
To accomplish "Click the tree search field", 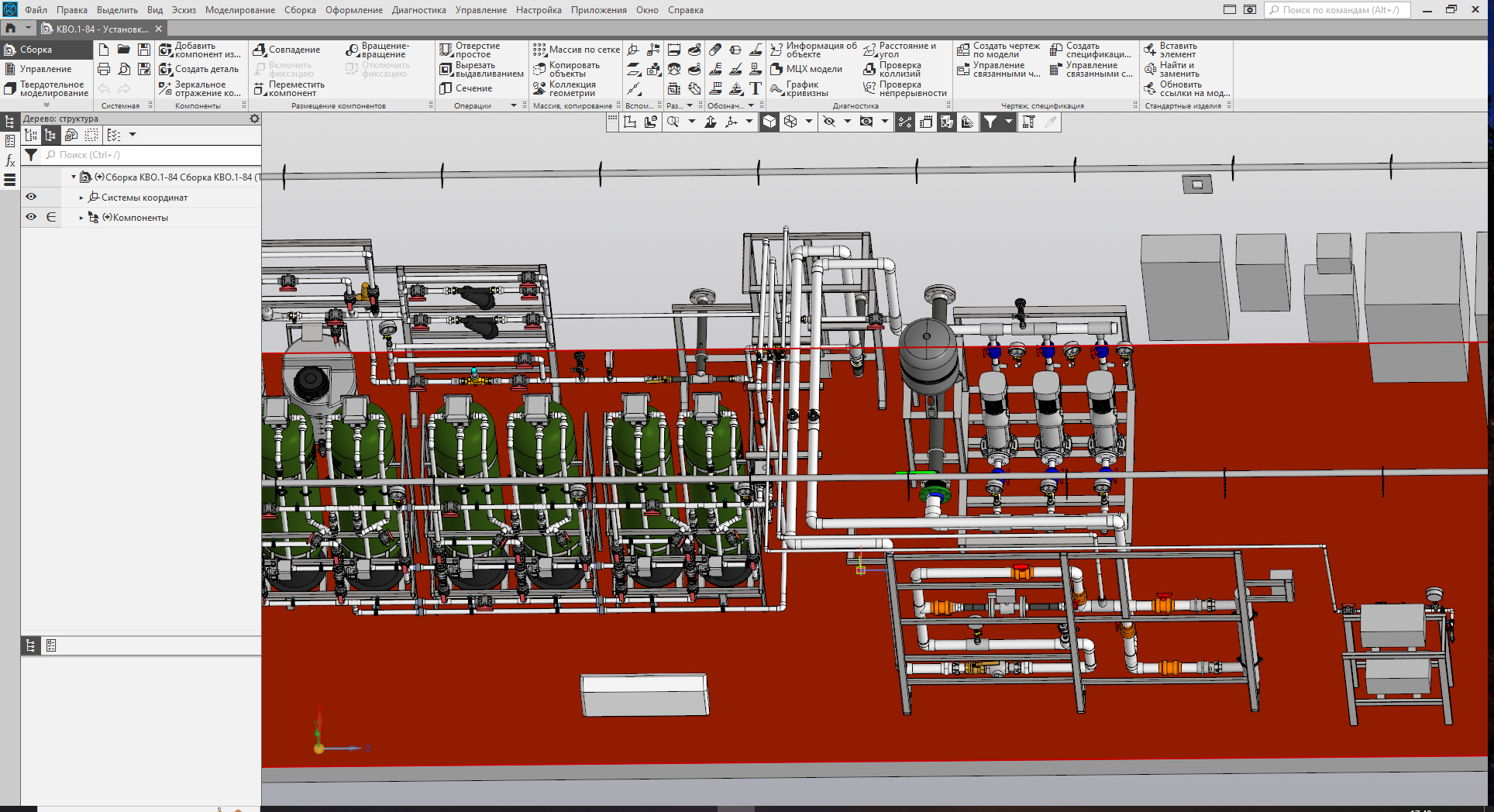I will point(155,156).
